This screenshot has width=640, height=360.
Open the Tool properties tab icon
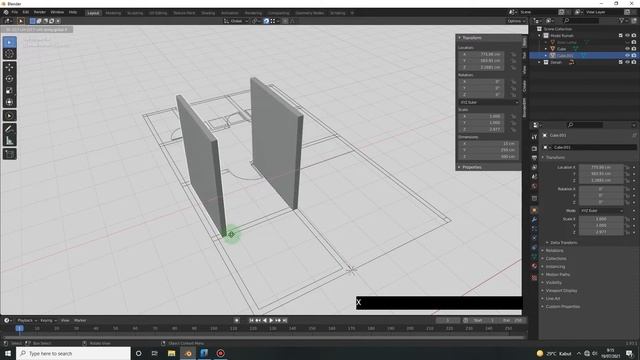click(534, 137)
